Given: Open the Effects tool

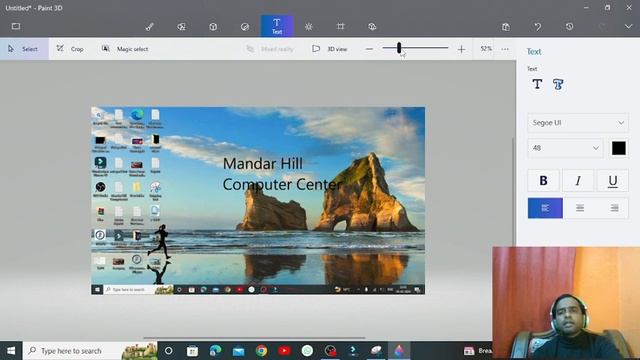Looking at the screenshot, I should point(309,27).
